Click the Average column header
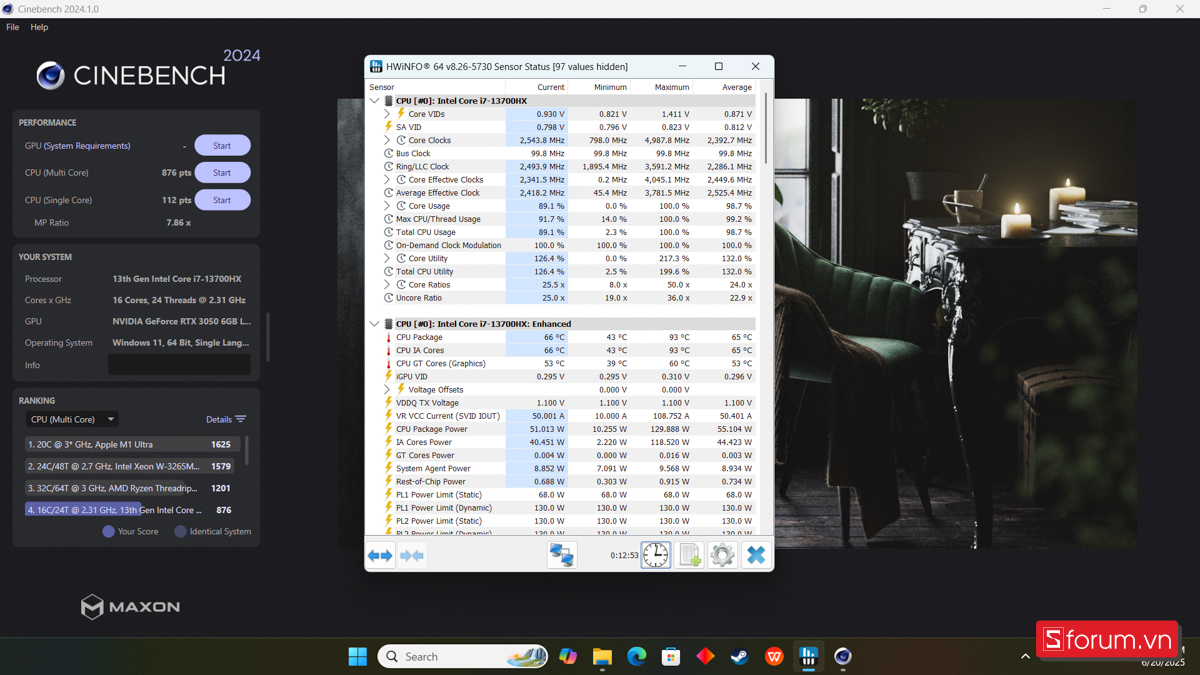 point(724,87)
